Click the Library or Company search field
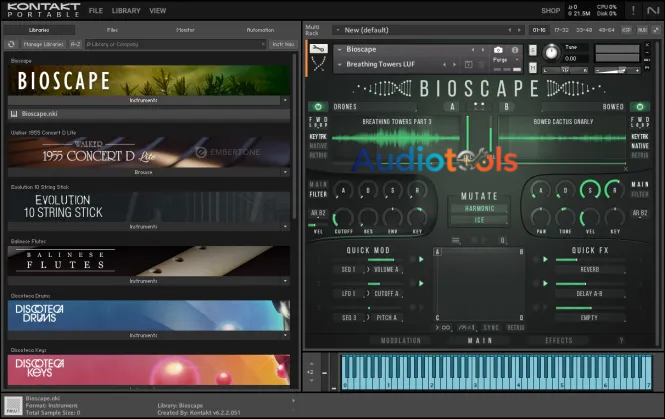The image size is (665, 419). click(175, 44)
